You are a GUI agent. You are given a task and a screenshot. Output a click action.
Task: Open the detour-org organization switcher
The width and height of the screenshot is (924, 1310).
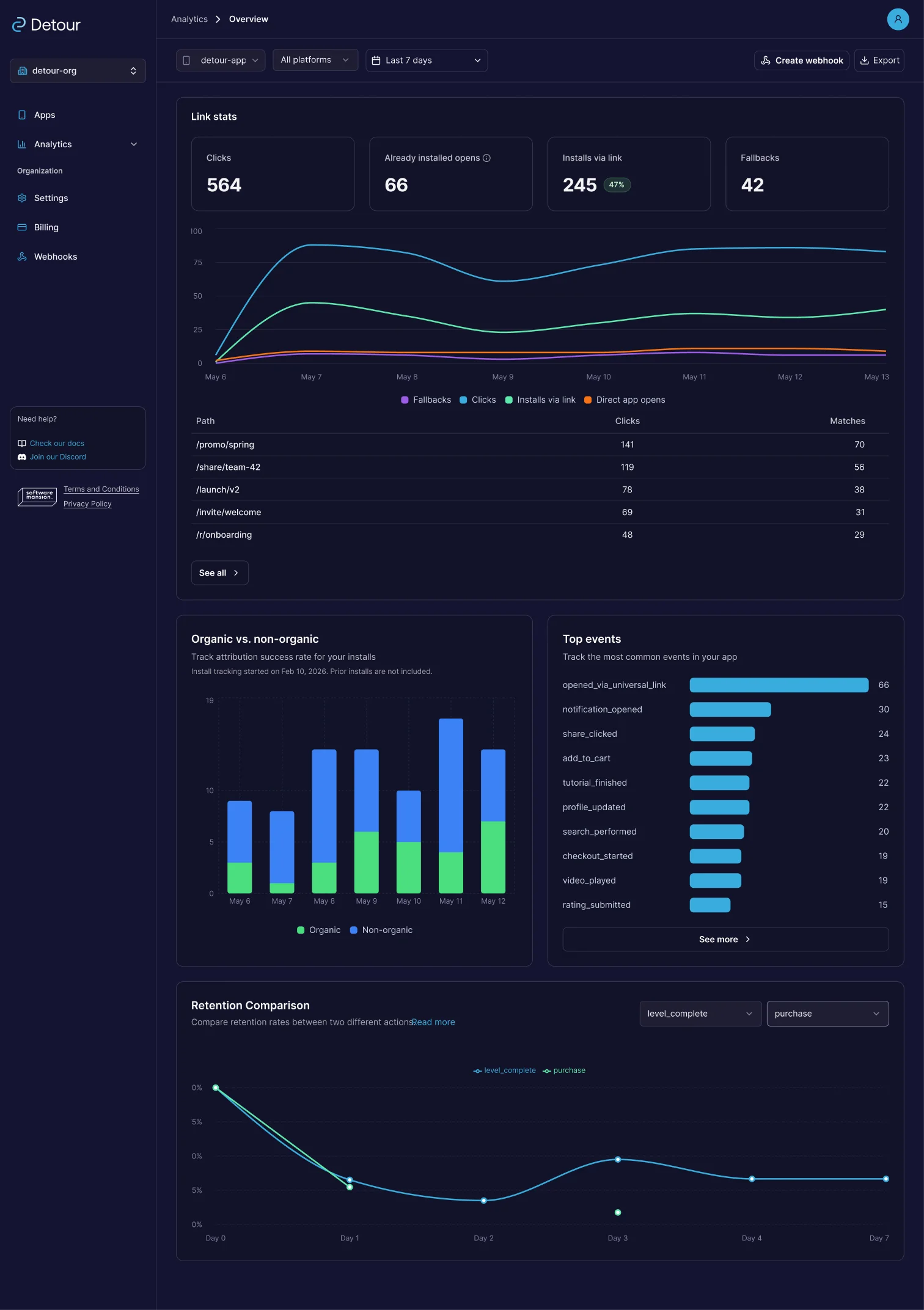(78, 71)
